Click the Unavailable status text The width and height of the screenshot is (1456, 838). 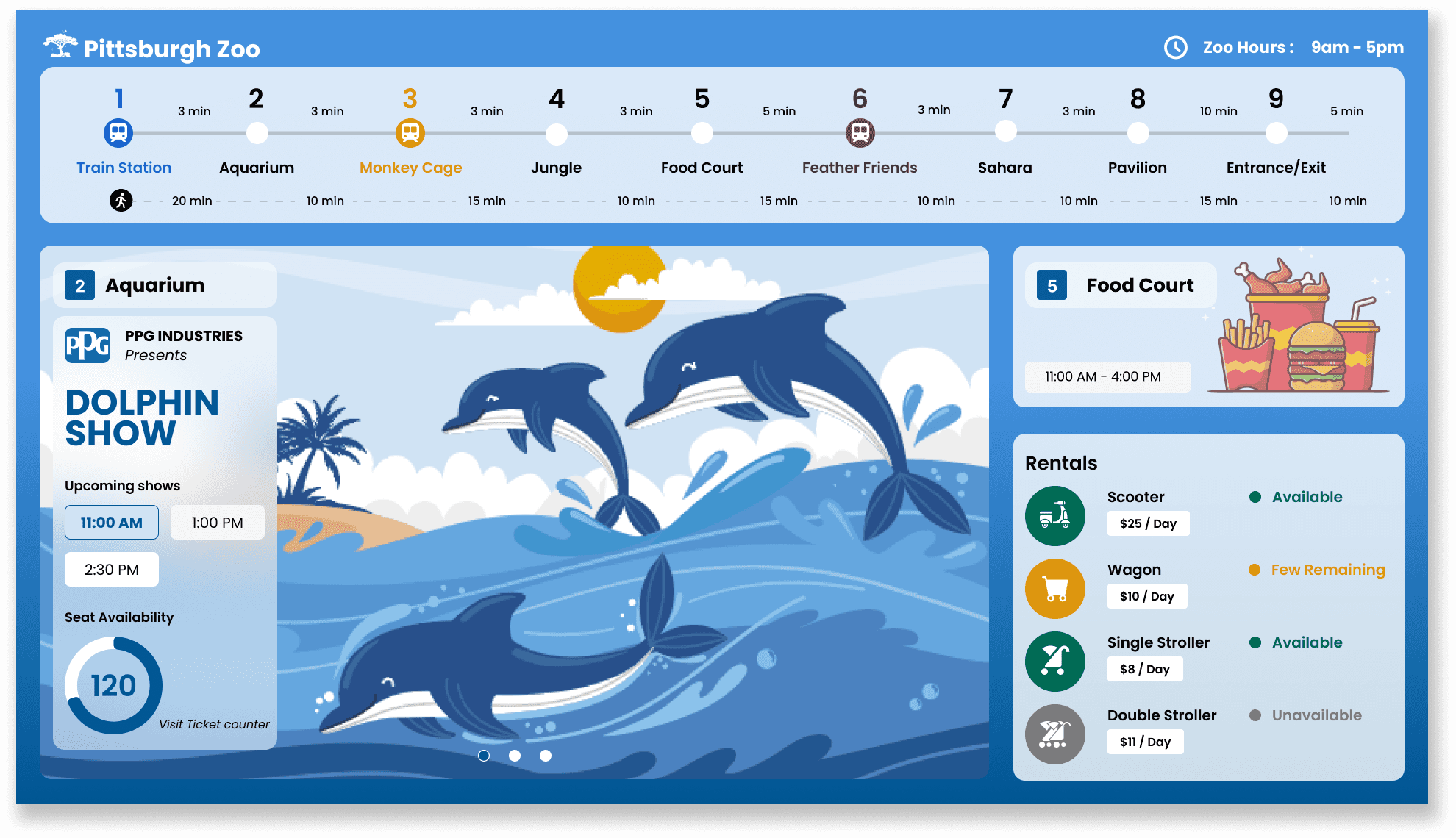click(x=1317, y=715)
